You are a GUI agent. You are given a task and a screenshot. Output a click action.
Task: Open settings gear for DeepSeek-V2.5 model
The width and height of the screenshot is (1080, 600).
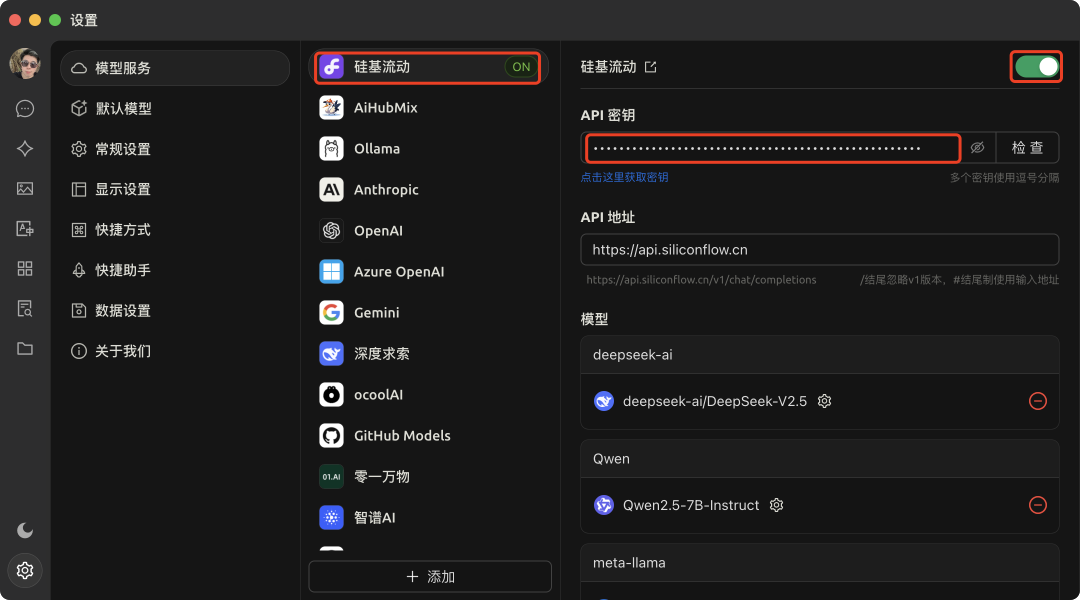click(823, 401)
